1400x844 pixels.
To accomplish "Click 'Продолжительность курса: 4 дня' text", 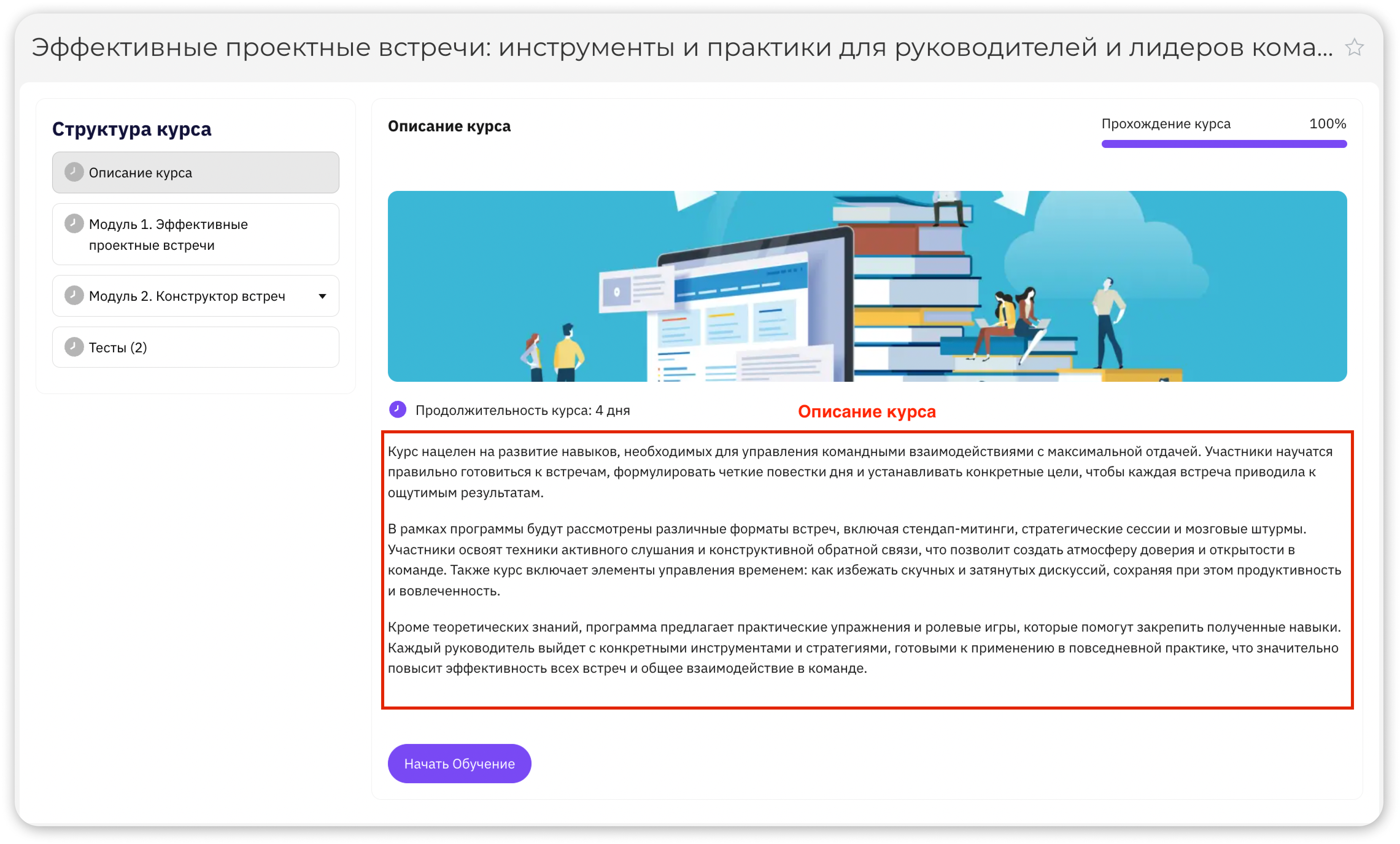I will coord(523,410).
